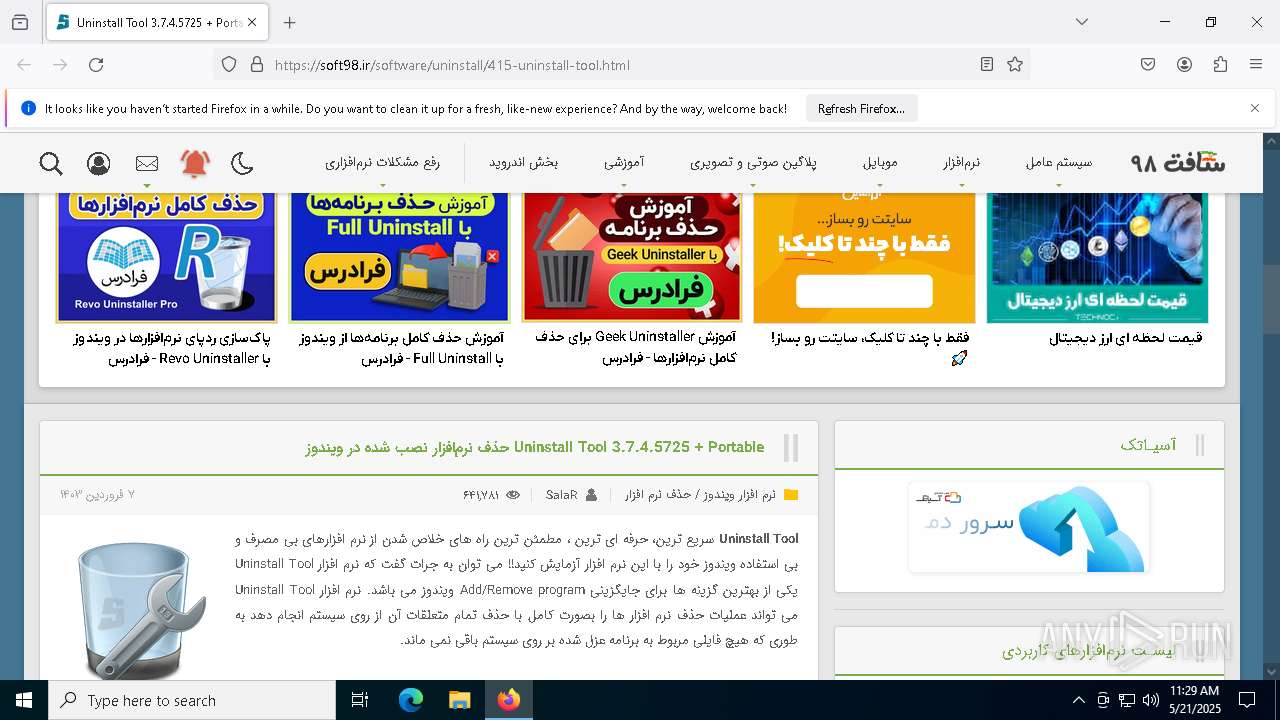
Task: Focus the soft98.ir URL address field
Action: coord(620,65)
